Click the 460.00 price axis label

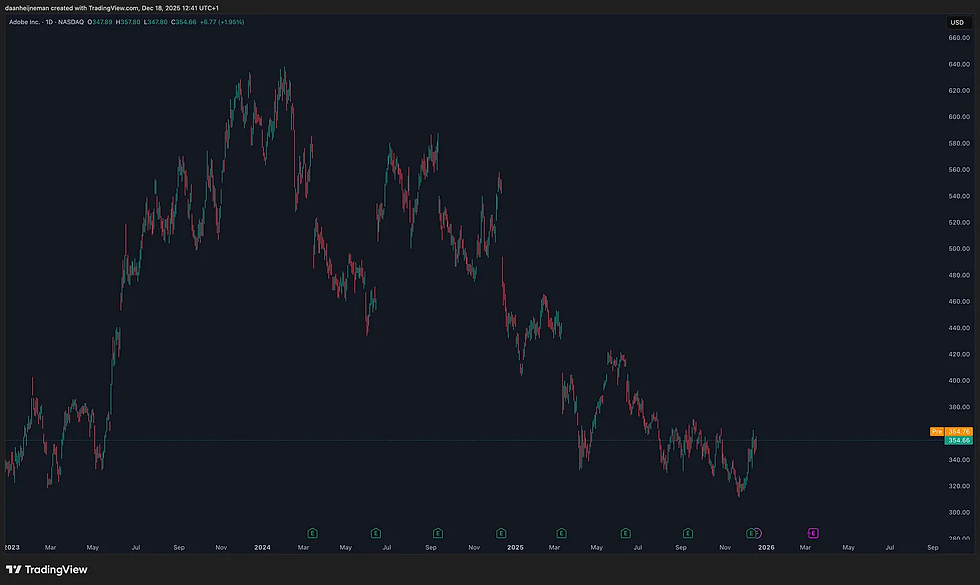click(x=959, y=301)
